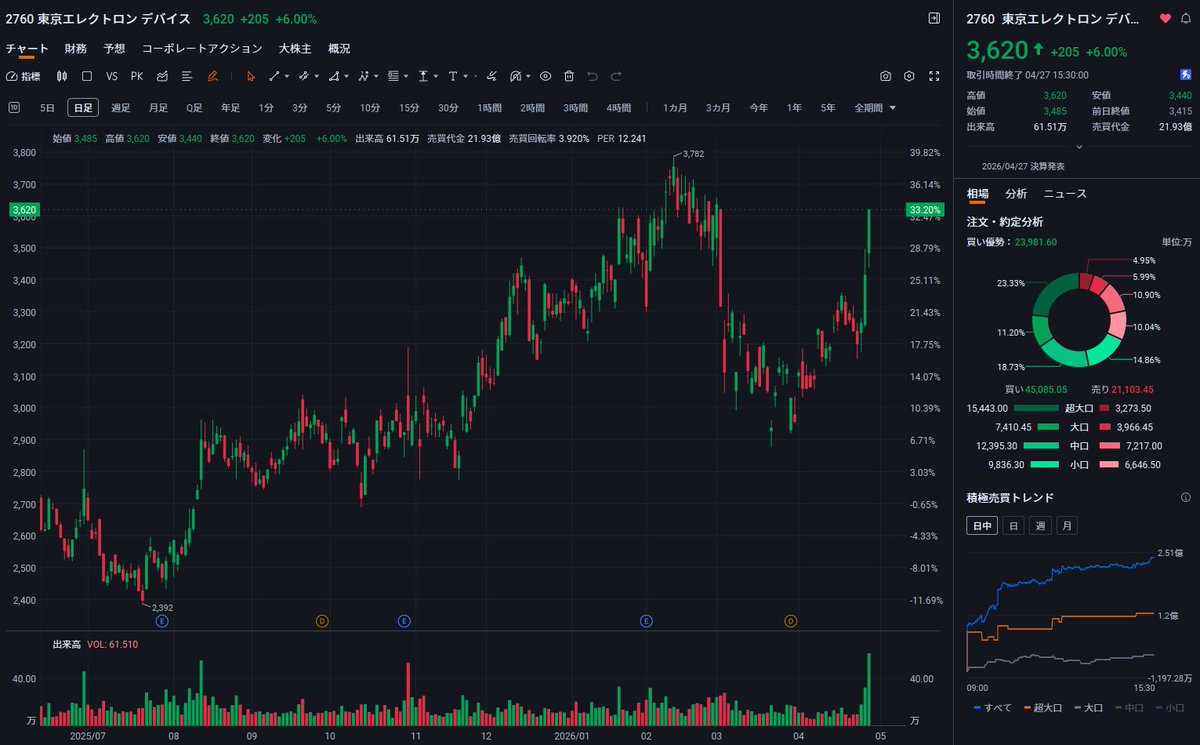Change the candlestick chart type icon

62,76
